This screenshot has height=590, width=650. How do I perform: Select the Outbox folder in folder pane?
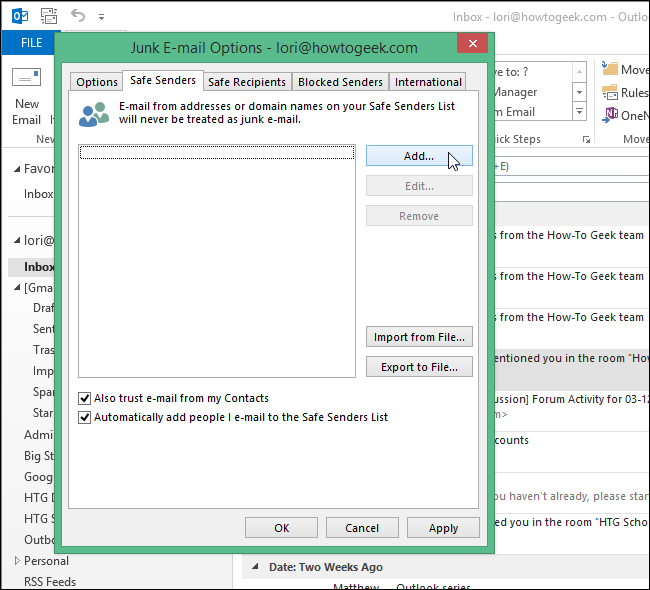39,539
